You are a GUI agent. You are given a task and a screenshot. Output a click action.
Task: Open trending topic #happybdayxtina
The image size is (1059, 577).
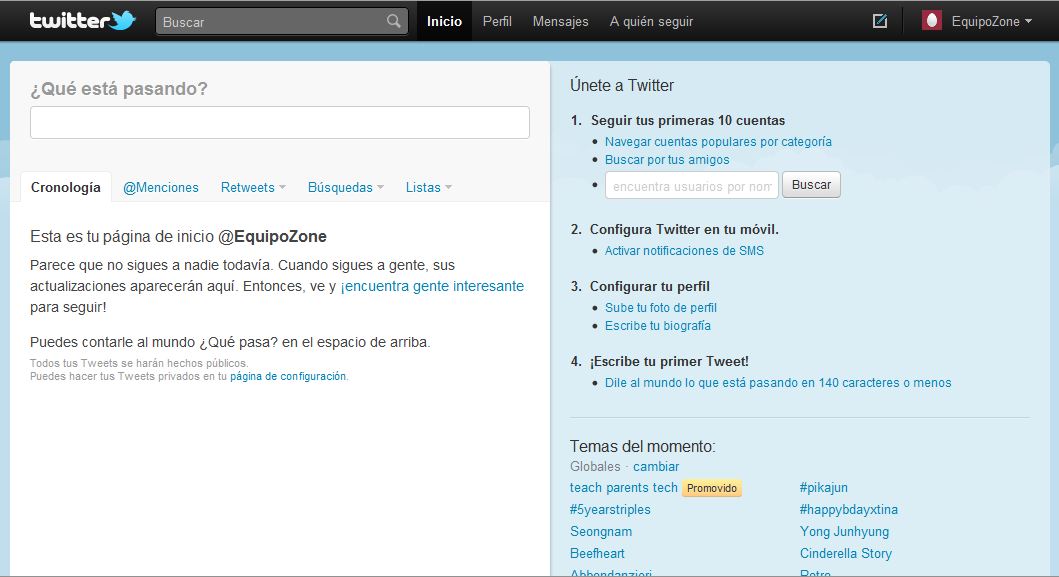tap(848, 509)
